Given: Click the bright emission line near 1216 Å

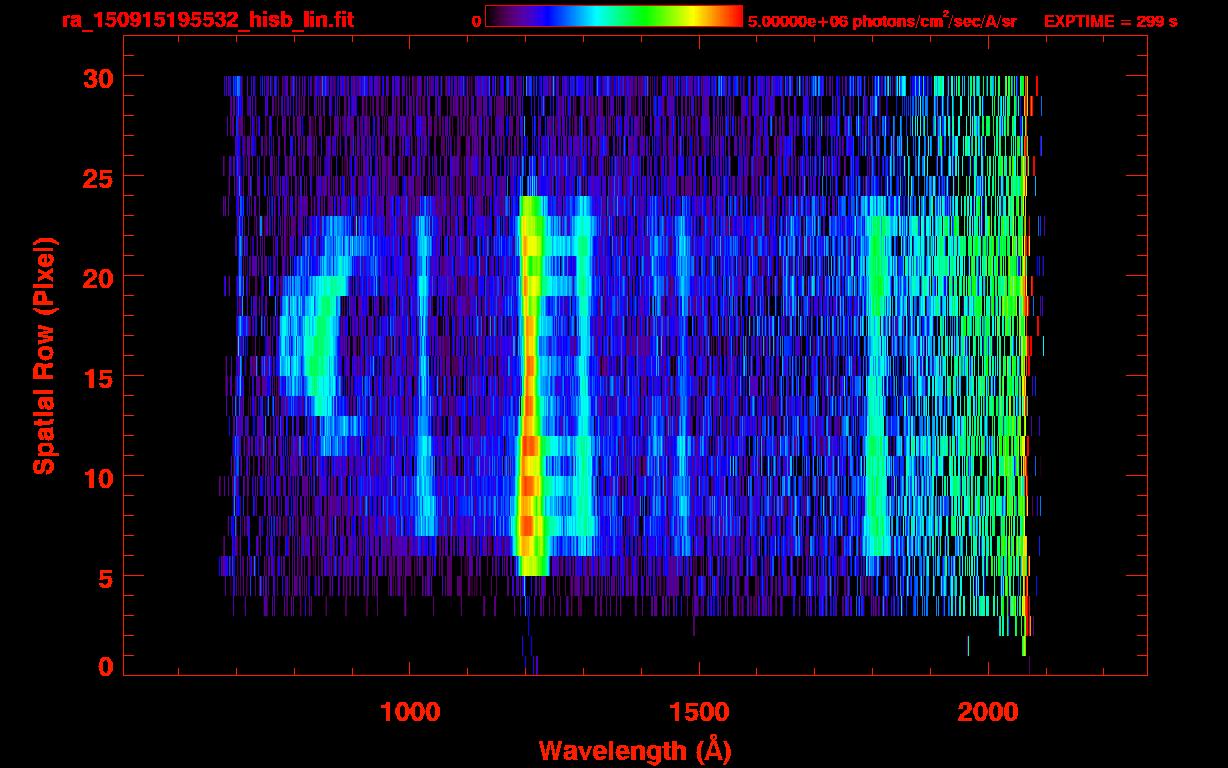Looking at the screenshot, I should pyautogui.click(x=529, y=385).
